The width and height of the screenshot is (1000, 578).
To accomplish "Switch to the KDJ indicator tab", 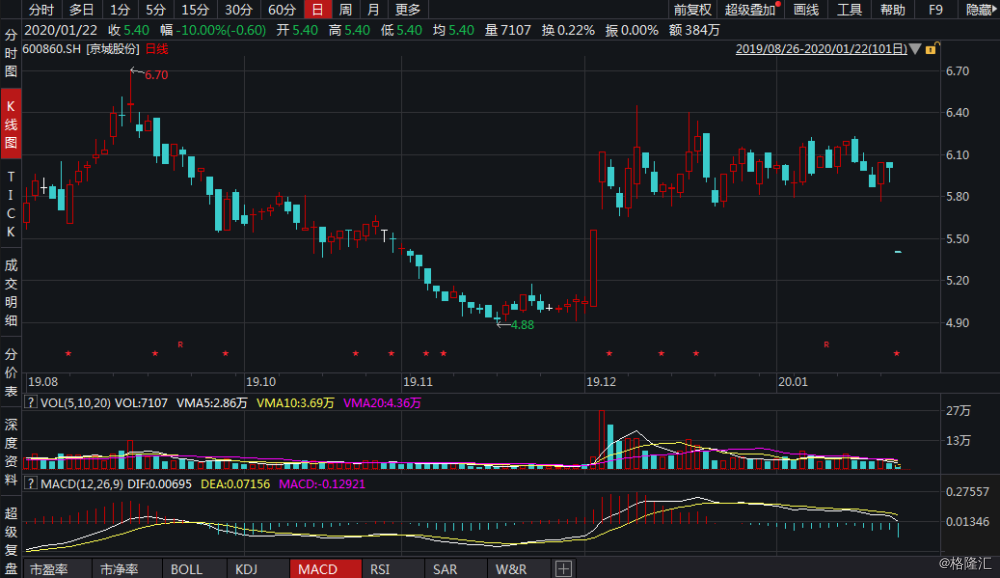I will pyautogui.click(x=246, y=569).
